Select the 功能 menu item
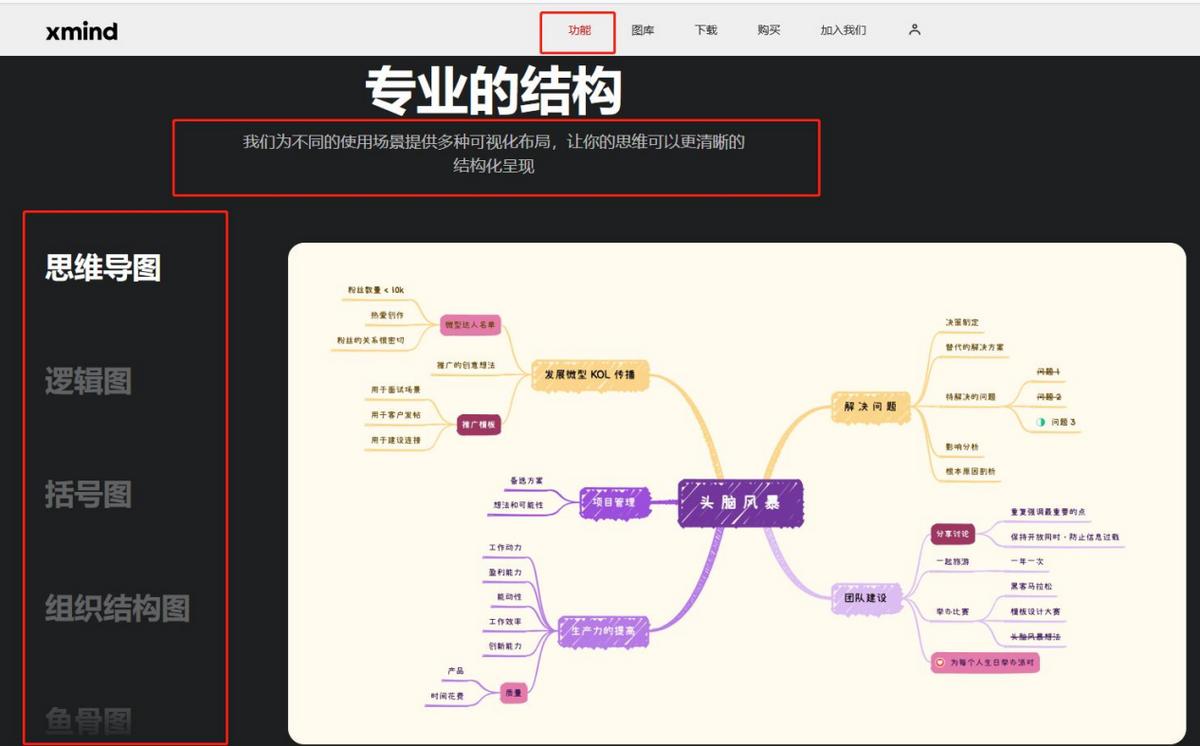 pos(578,30)
